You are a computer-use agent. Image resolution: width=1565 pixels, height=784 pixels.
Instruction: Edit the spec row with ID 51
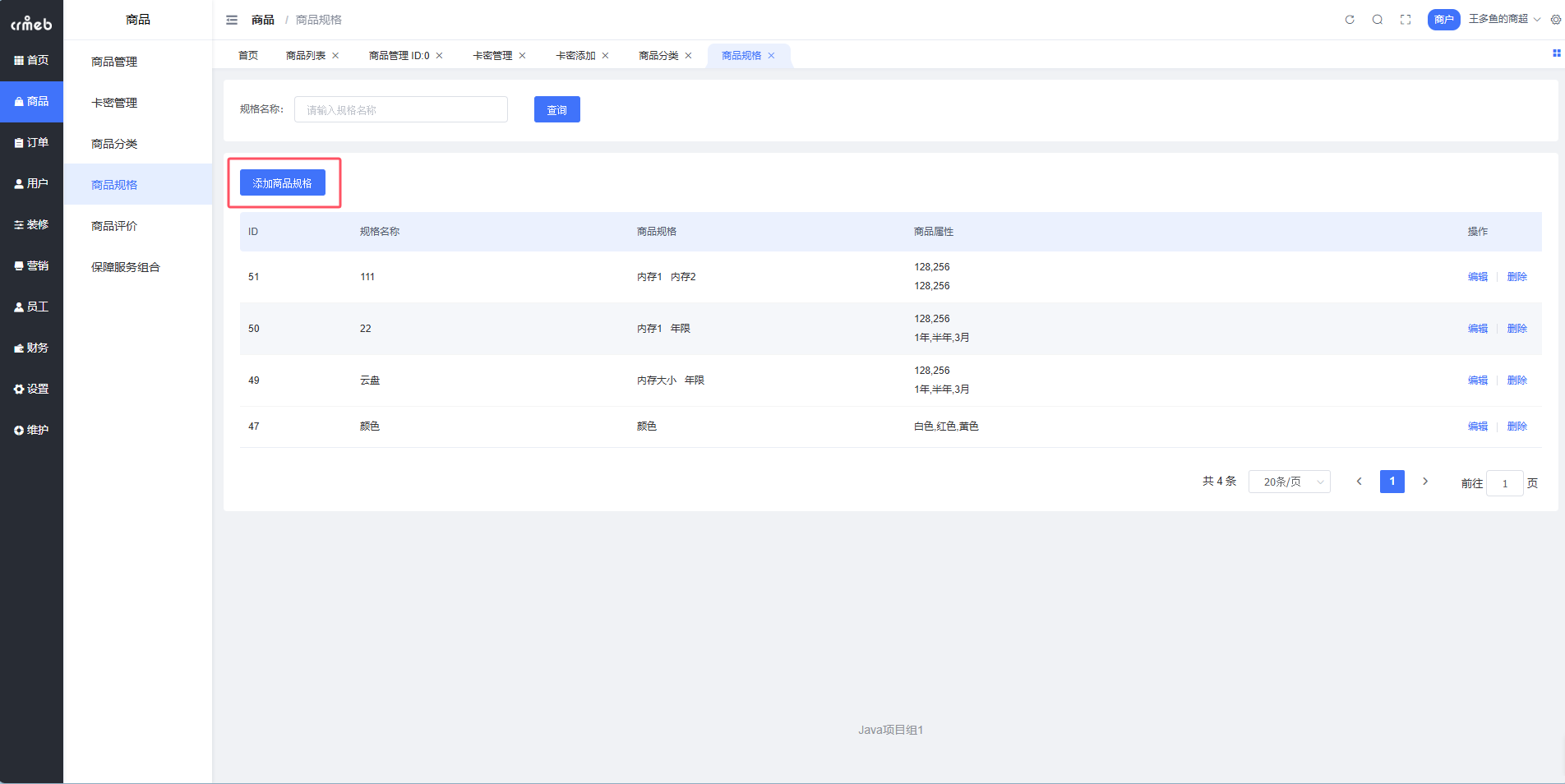pos(1477,277)
